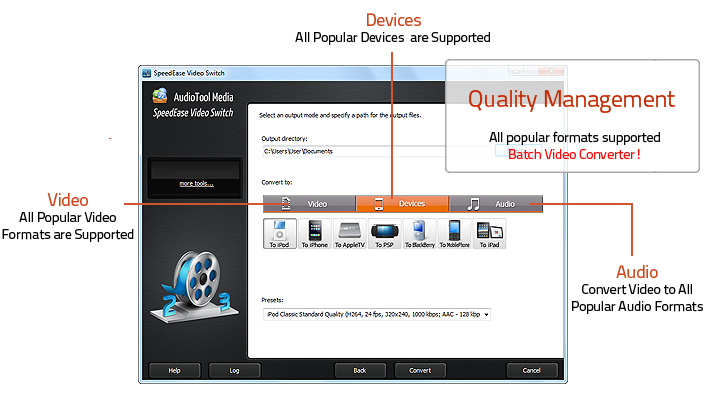Open the Log button

pyautogui.click(x=235, y=371)
